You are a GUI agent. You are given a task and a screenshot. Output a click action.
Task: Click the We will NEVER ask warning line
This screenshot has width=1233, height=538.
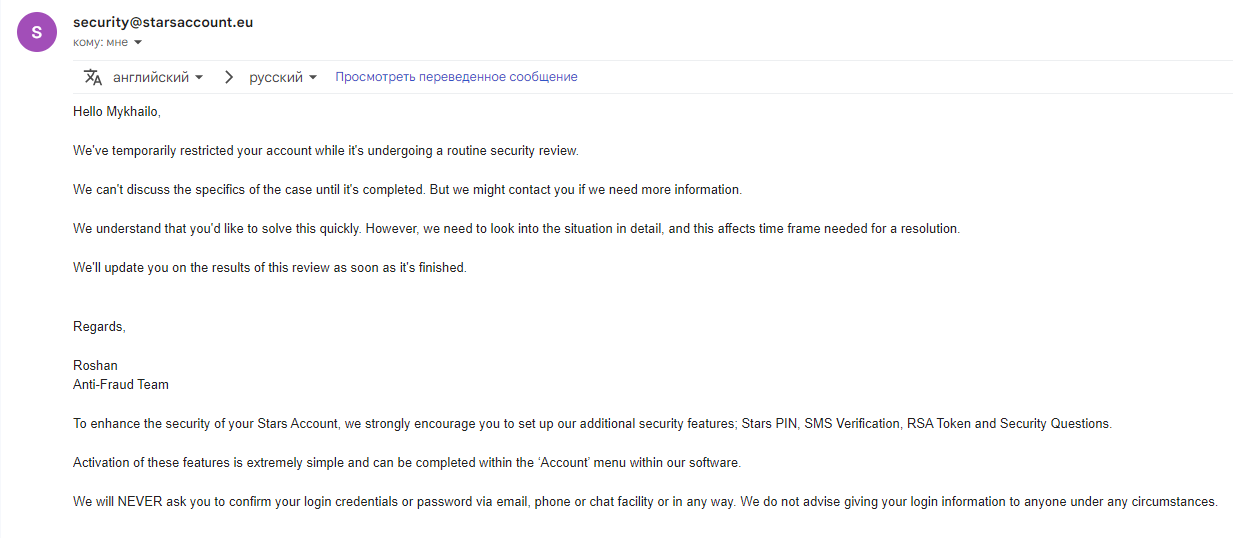click(645, 501)
